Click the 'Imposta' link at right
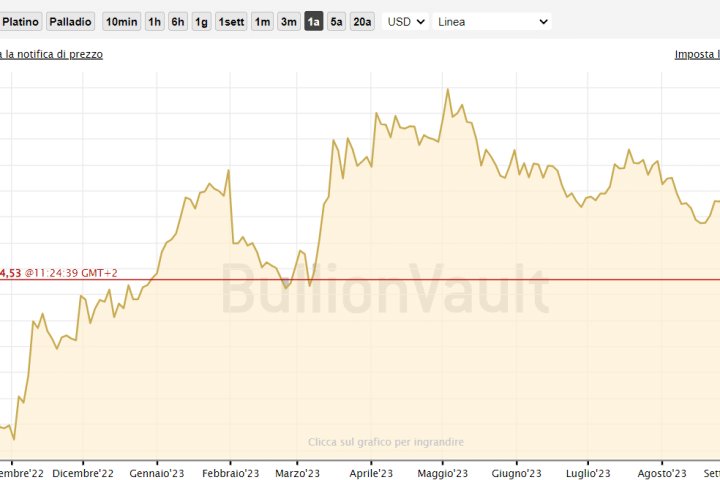The height and width of the screenshot is (480, 720). [x=697, y=54]
